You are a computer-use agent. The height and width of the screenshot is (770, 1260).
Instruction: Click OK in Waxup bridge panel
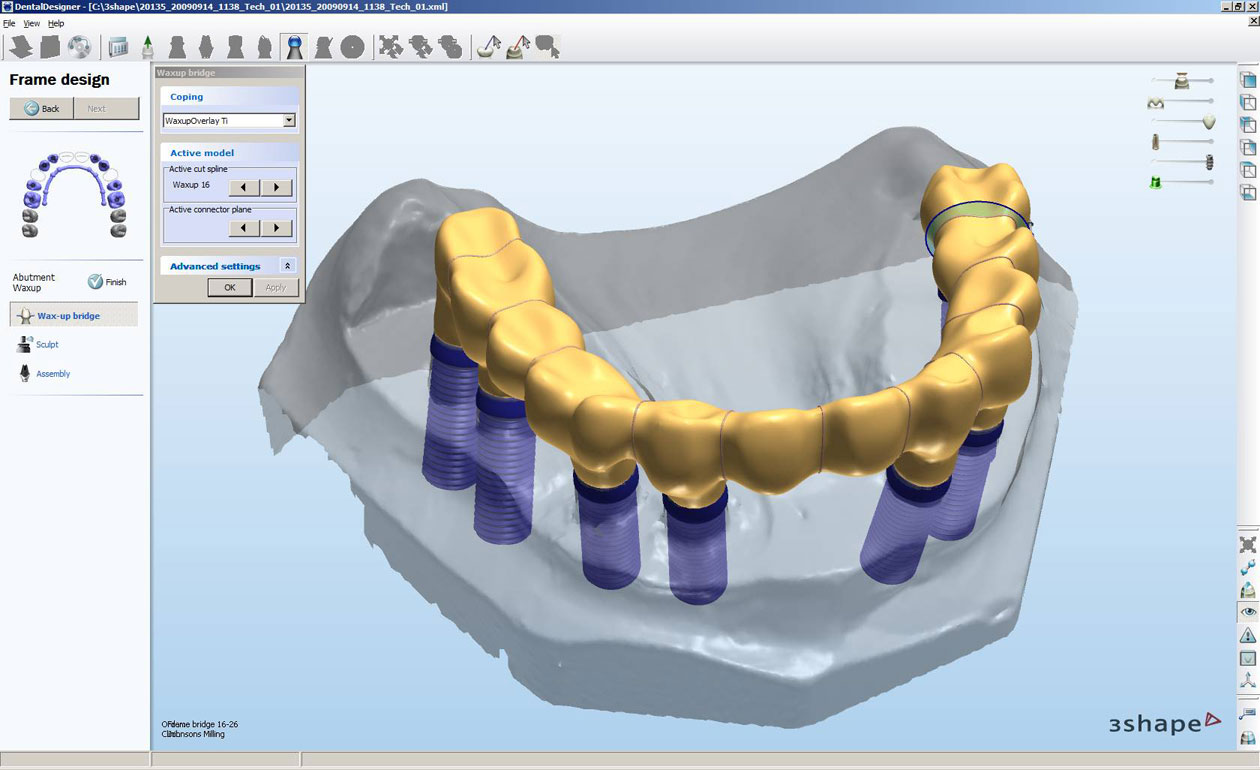tap(229, 287)
